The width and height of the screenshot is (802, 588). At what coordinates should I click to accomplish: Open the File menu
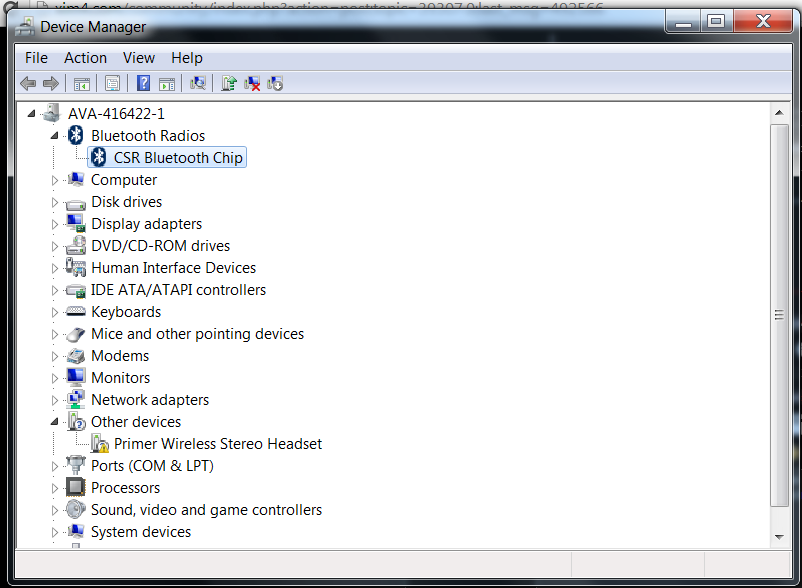[36, 58]
